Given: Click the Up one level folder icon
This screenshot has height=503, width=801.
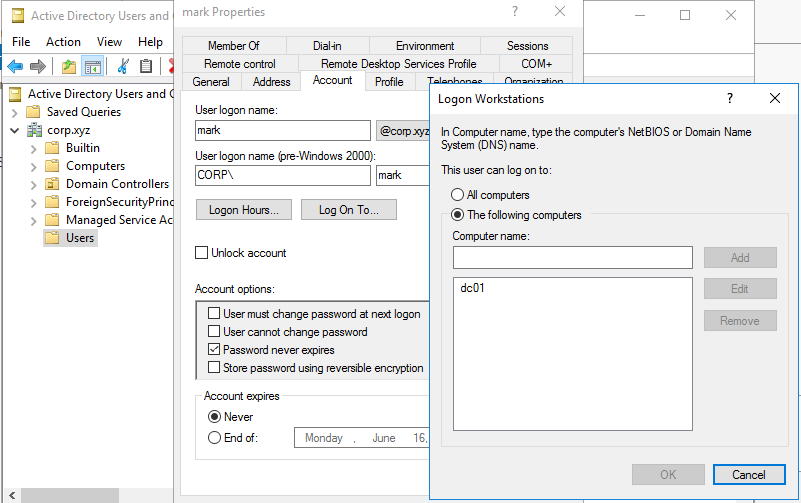Looking at the screenshot, I should tap(68, 67).
